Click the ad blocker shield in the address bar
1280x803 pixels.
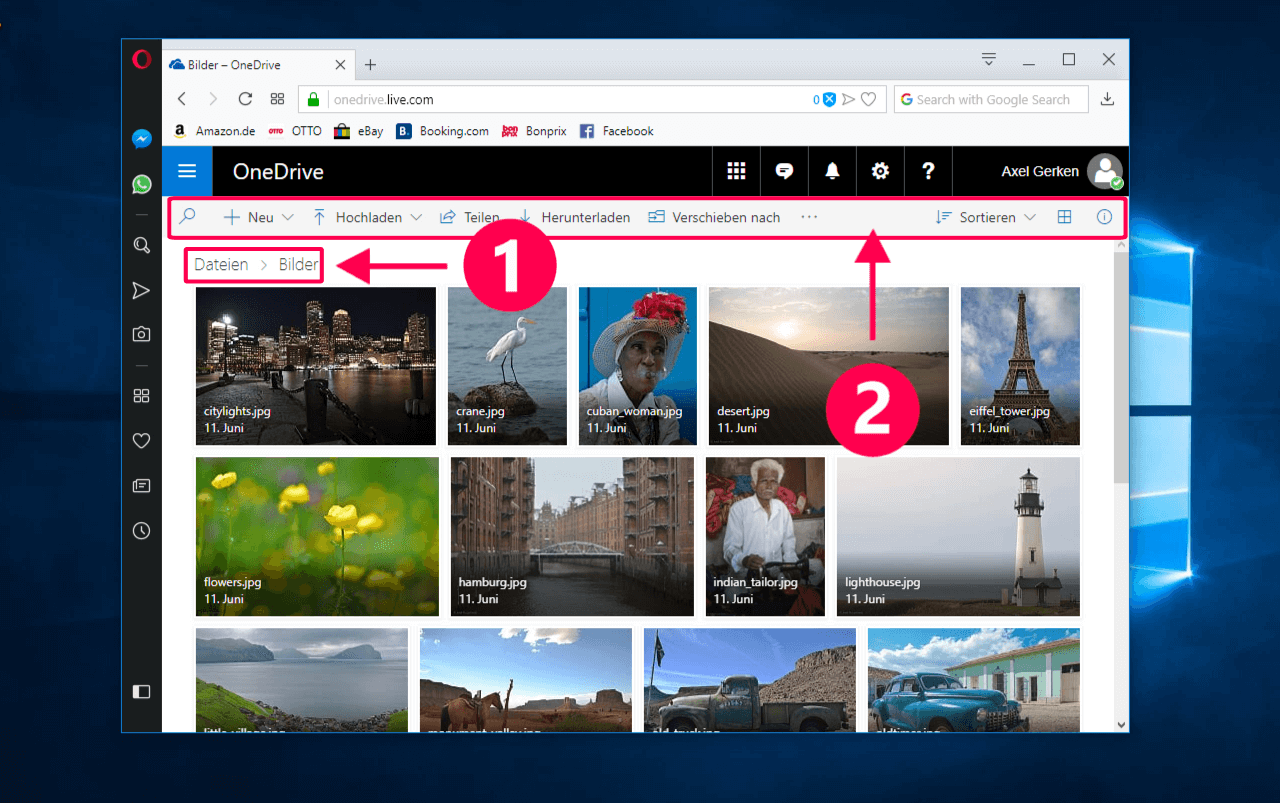(x=828, y=99)
